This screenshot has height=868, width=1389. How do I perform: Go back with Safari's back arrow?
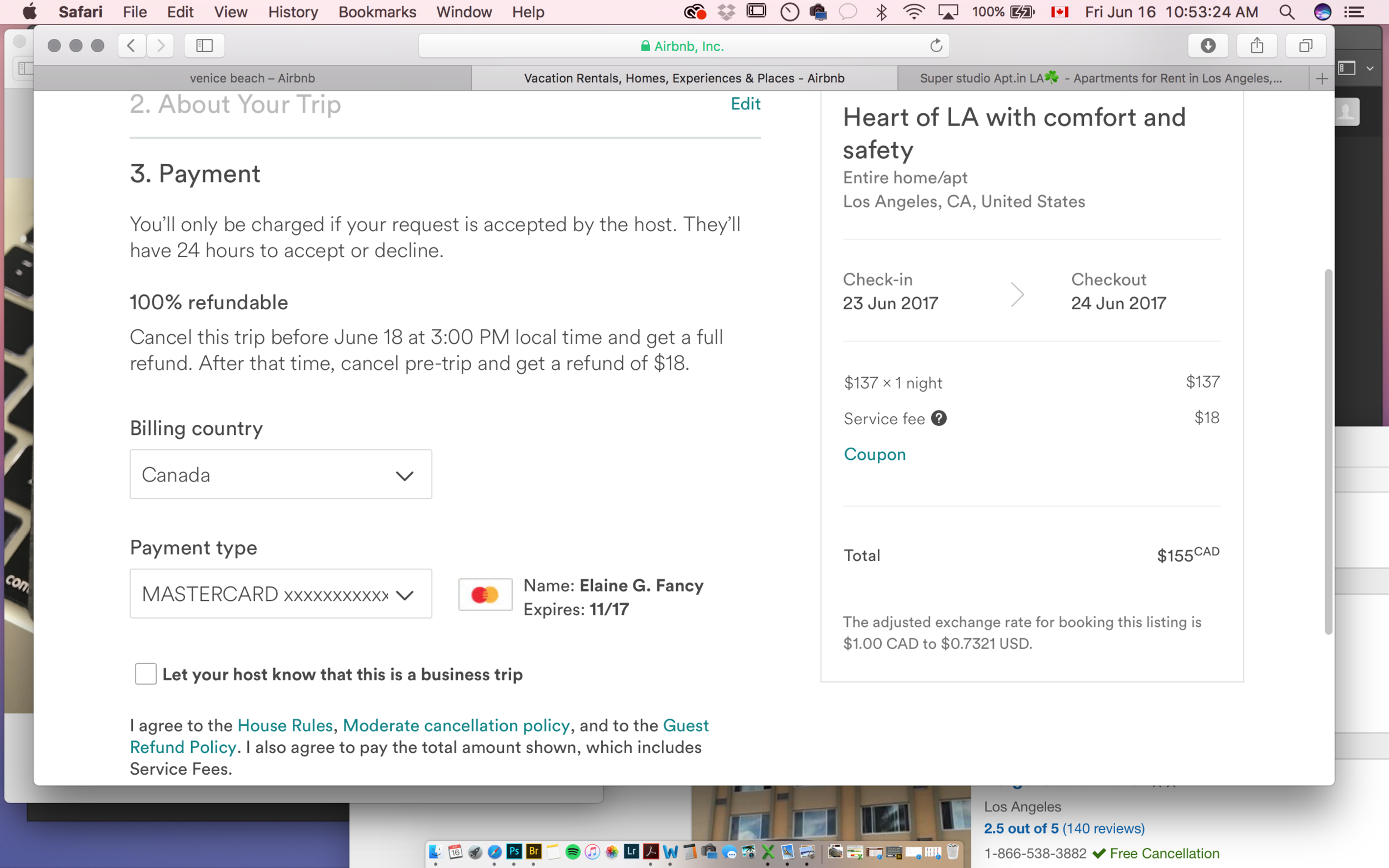click(x=132, y=46)
